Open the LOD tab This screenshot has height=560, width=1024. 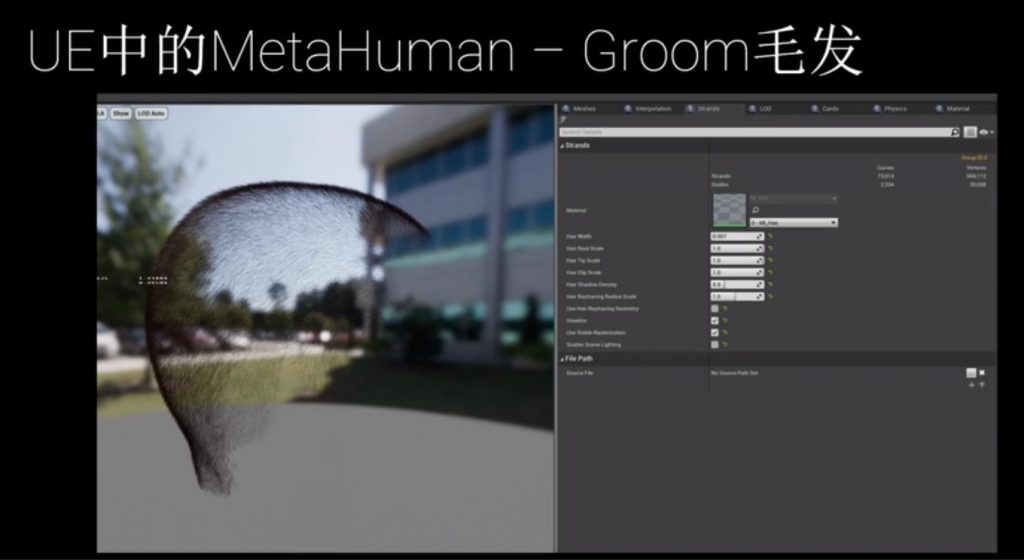pyautogui.click(x=761, y=109)
